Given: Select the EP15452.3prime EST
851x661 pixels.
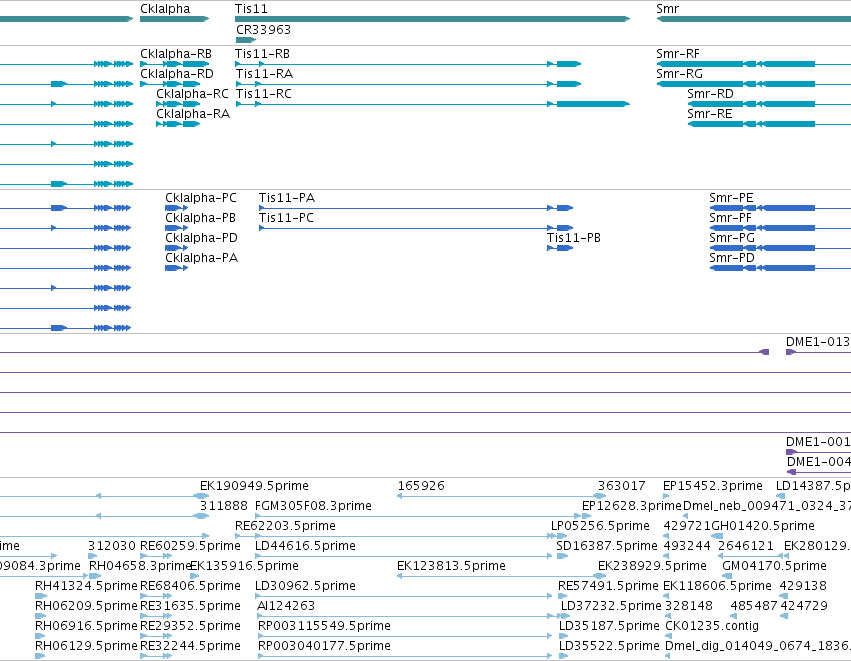Looking at the screenshot, I should pyautogui.click(x=713, y=486).
